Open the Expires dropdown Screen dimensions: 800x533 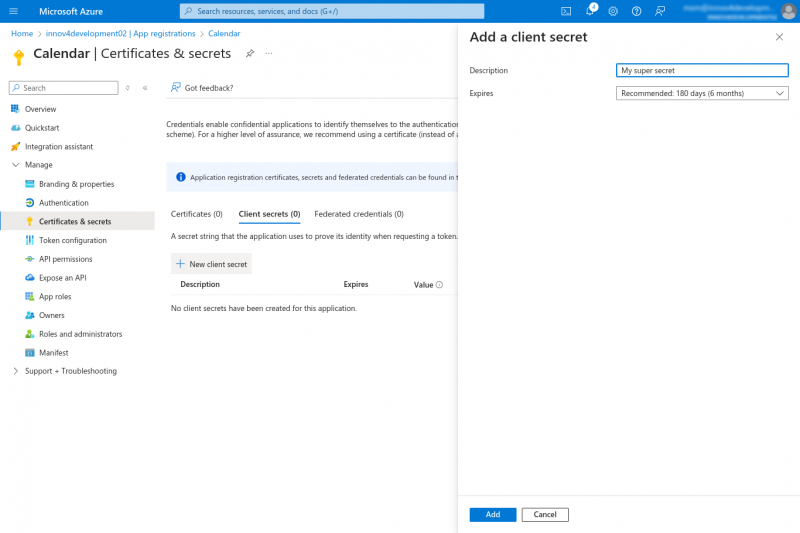(702, 93)
